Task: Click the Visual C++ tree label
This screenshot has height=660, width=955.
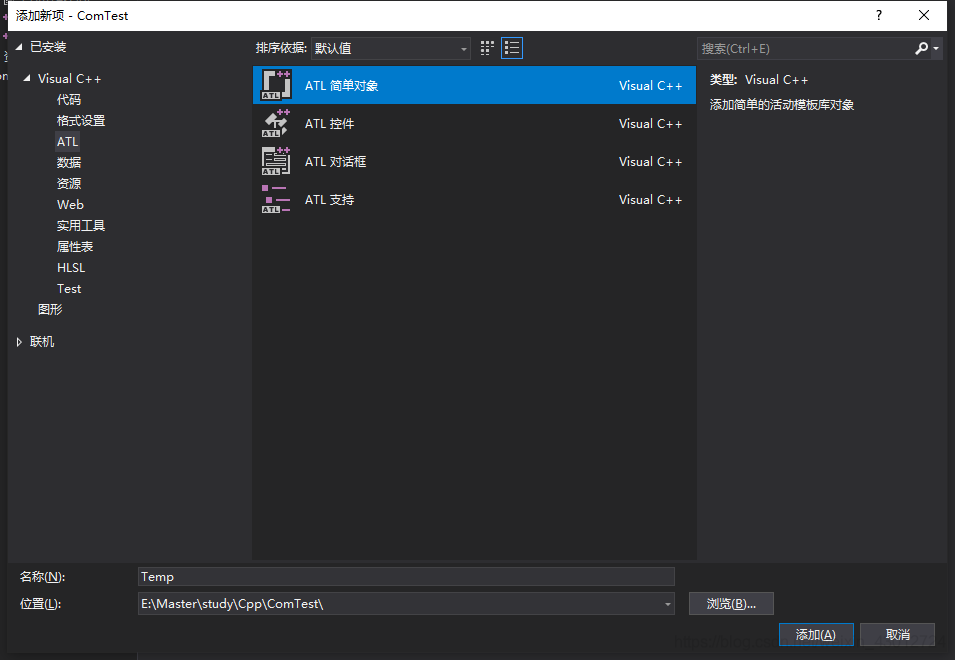Action: 69,79
